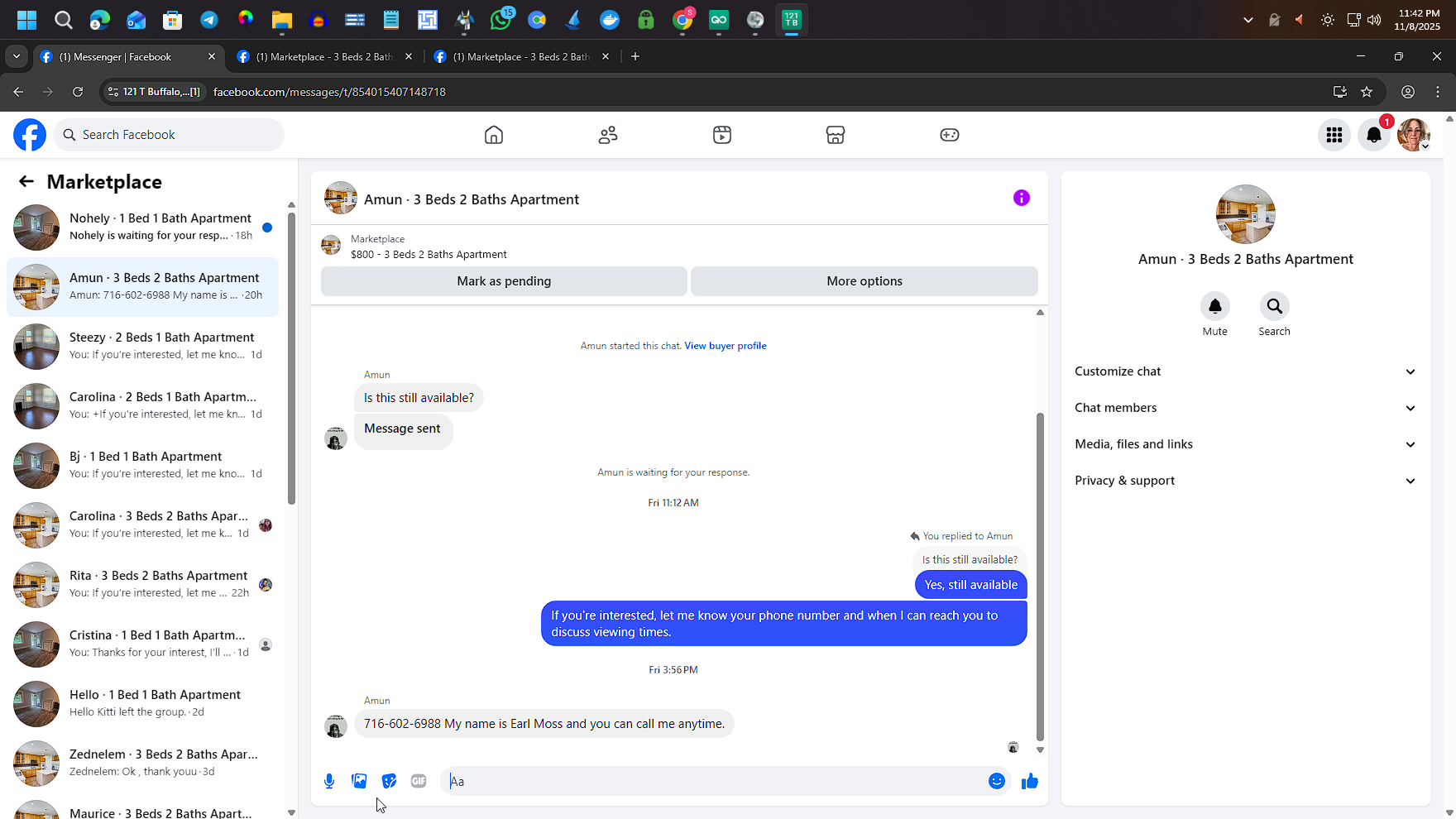Expand Media, files and links section
Image resolution: width=1456 pixels, height=819 pixels.
pyautogui.click(x=1245, y=444)
